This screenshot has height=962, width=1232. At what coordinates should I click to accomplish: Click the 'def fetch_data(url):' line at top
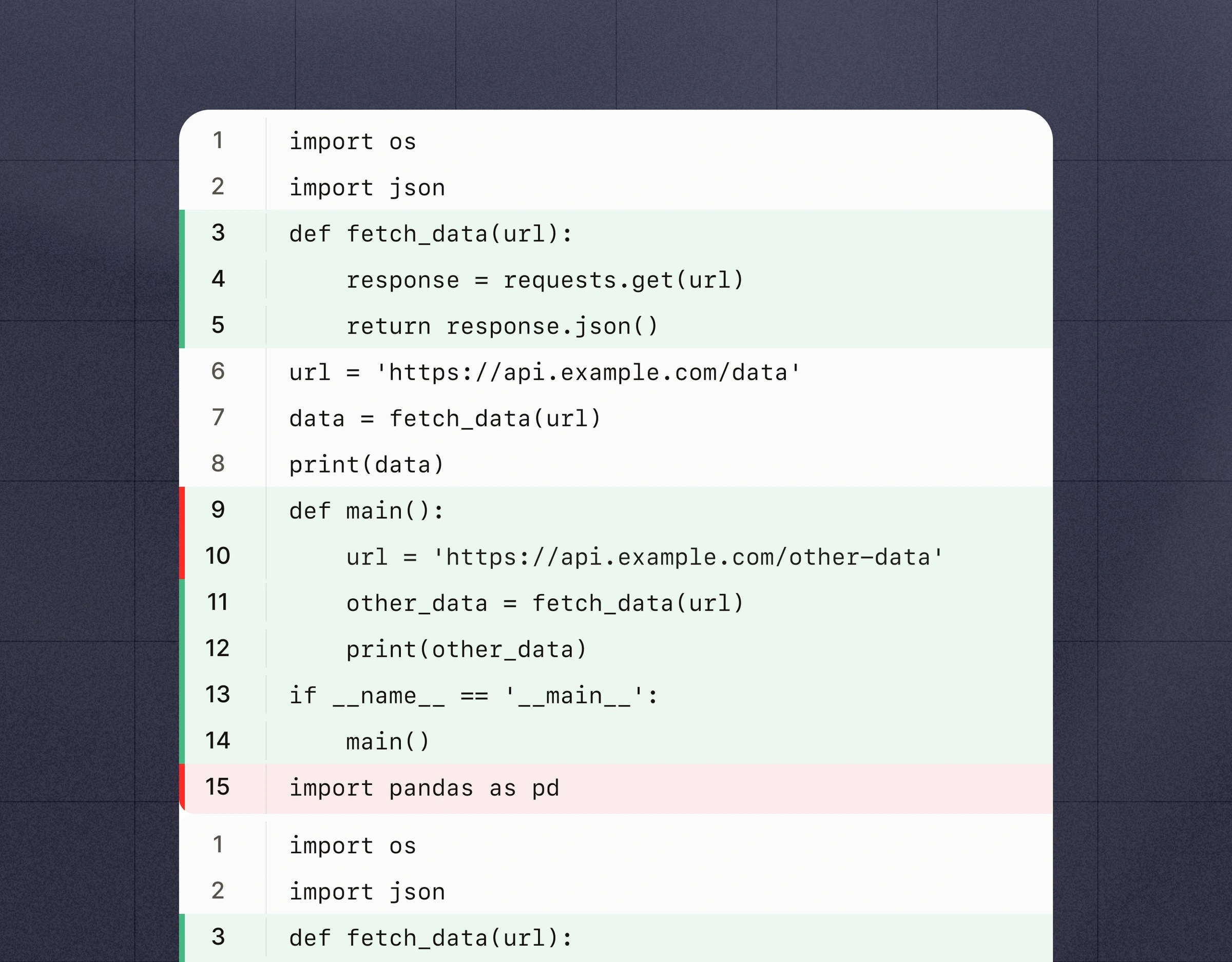click(431, 234)
